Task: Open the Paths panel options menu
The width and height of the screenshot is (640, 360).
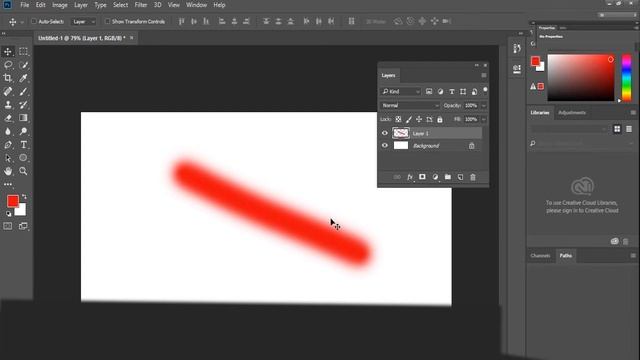Action: pyautogui.click(x=633, y=256)
